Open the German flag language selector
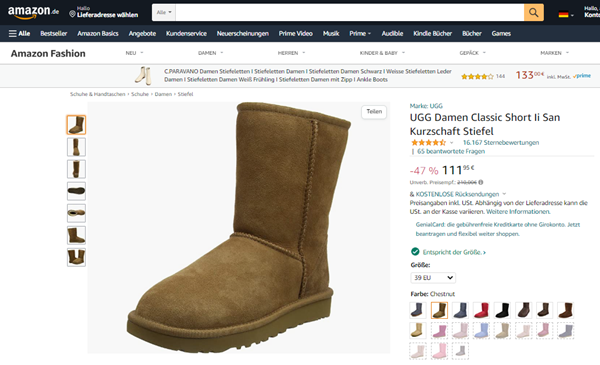600x365 pixels. 566,15
